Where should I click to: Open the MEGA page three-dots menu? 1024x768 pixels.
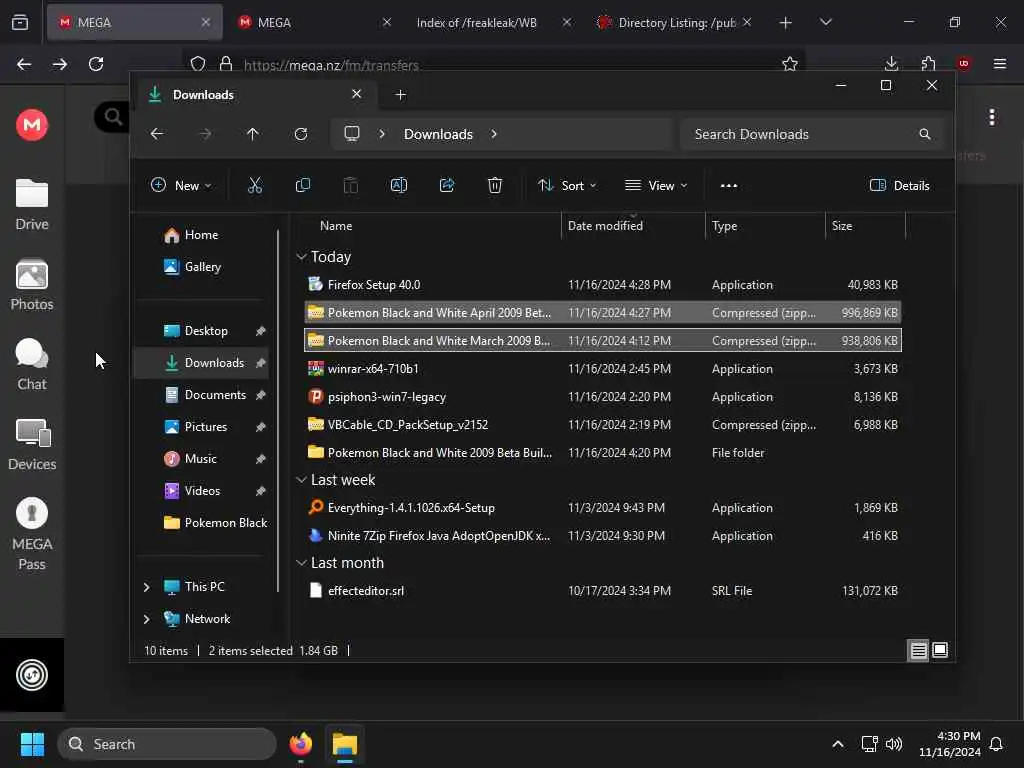(991, 117)
